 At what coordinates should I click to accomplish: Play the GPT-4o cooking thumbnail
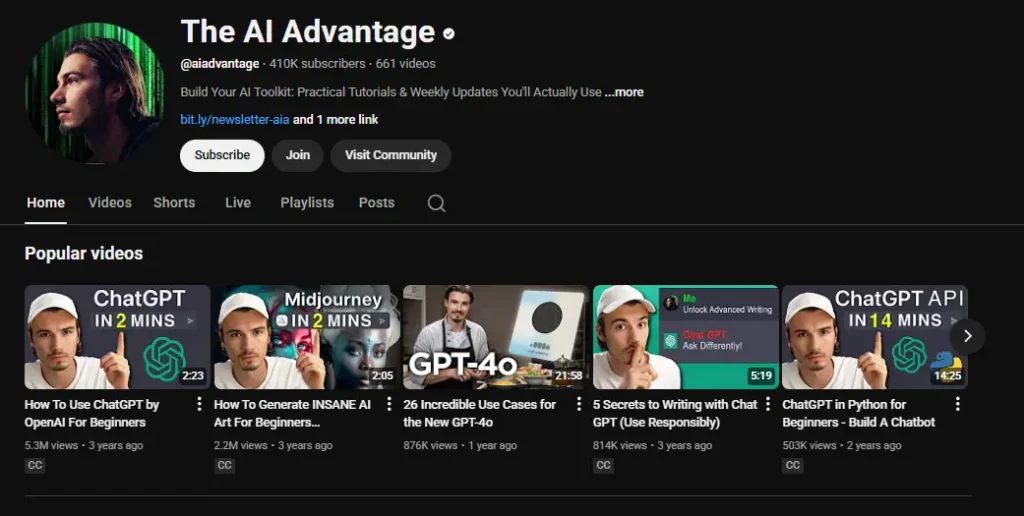(x=496, y=337)
